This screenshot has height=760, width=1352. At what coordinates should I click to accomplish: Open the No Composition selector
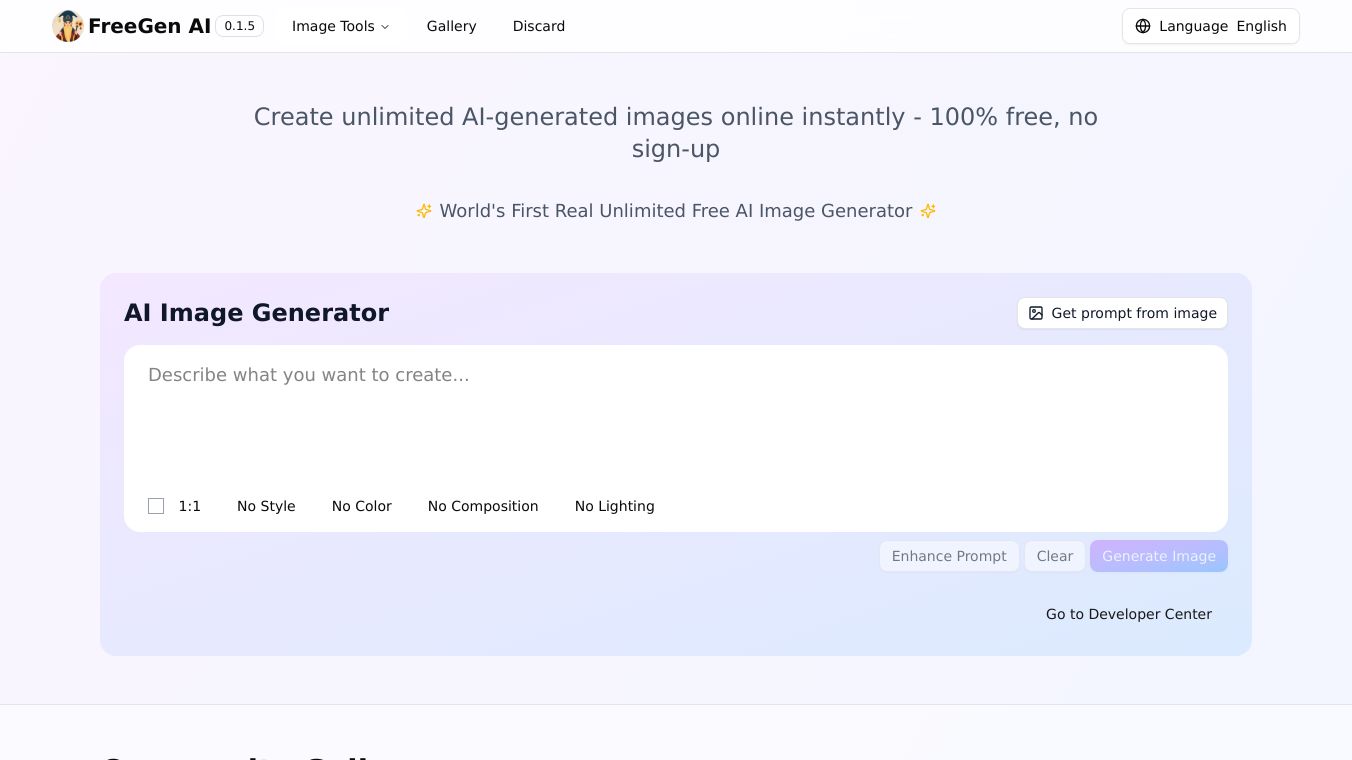[483, 506]
